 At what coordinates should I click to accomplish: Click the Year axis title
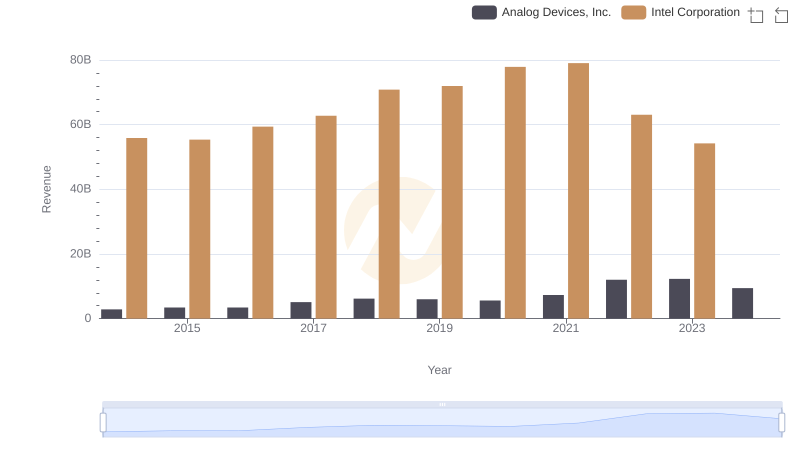point(439,370)
